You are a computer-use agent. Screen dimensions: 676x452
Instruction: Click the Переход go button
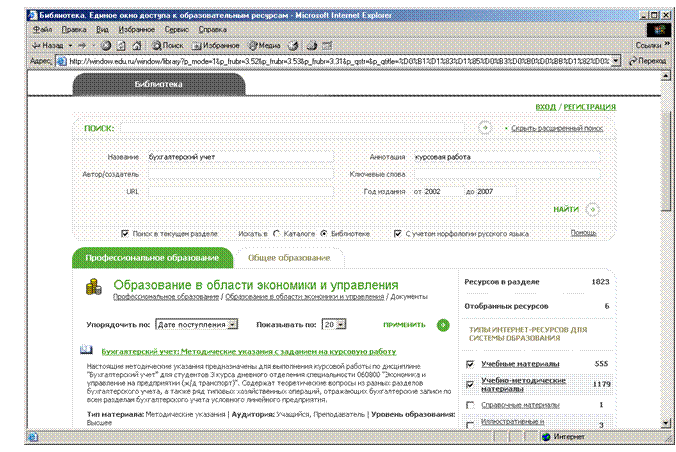(x=648, y=61)
